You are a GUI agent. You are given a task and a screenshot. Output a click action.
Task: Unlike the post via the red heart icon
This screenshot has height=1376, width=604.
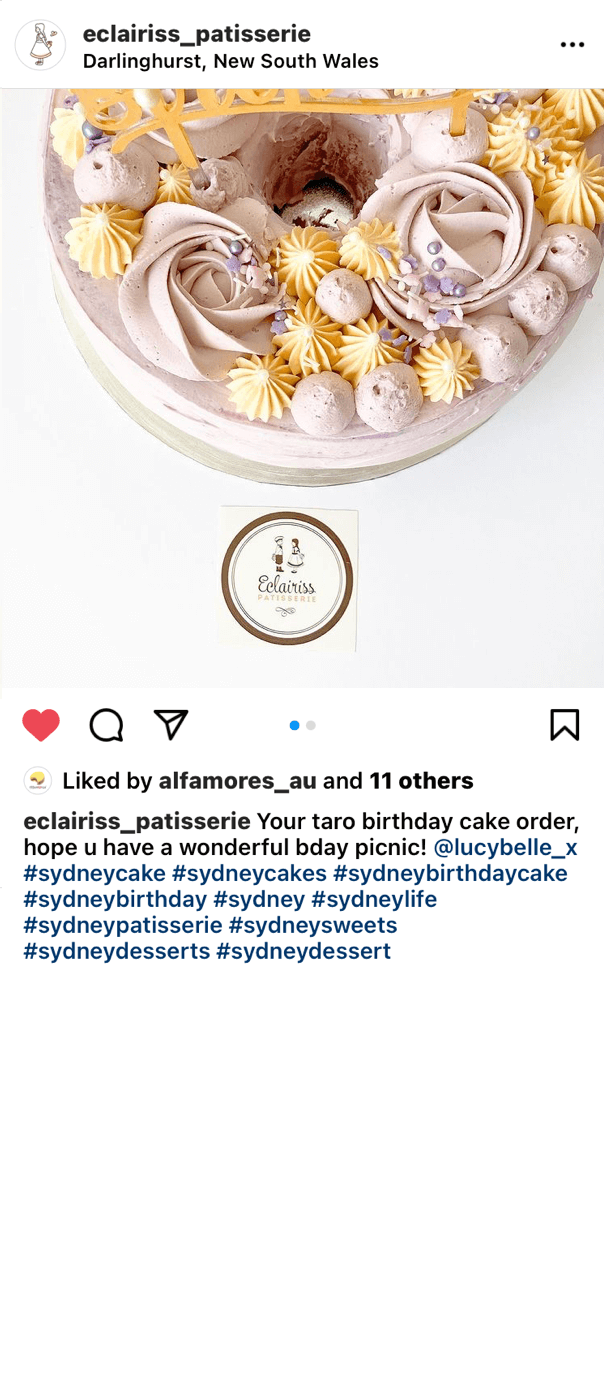[41, 725]
